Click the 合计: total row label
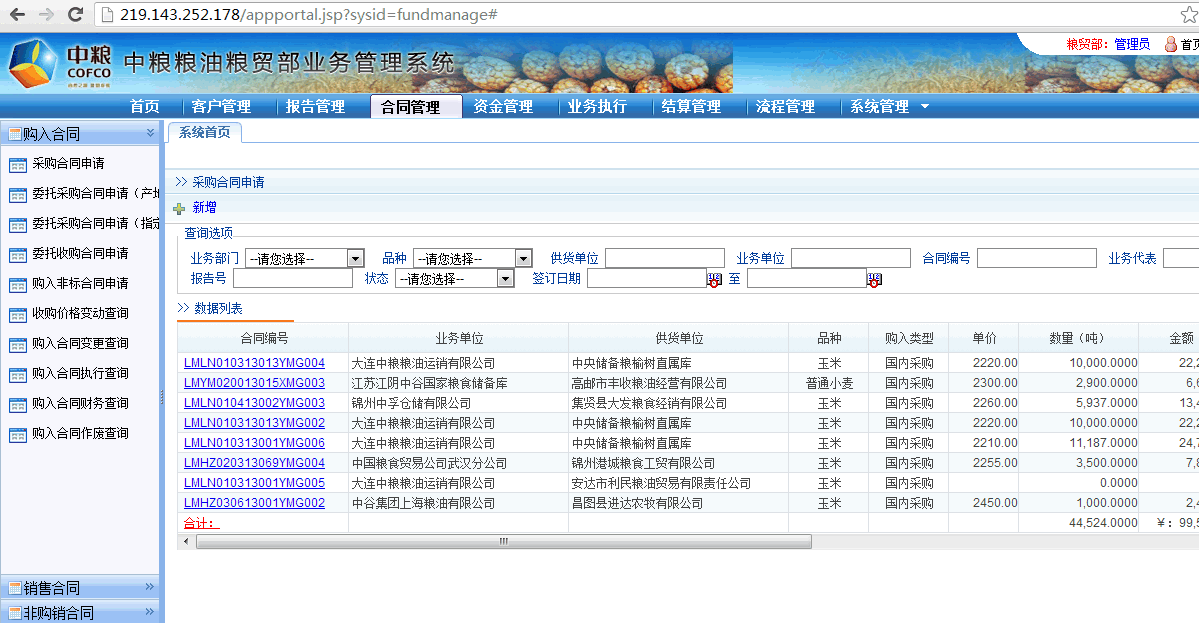This screenshot has height=623, width=1199. click(201, 523)
